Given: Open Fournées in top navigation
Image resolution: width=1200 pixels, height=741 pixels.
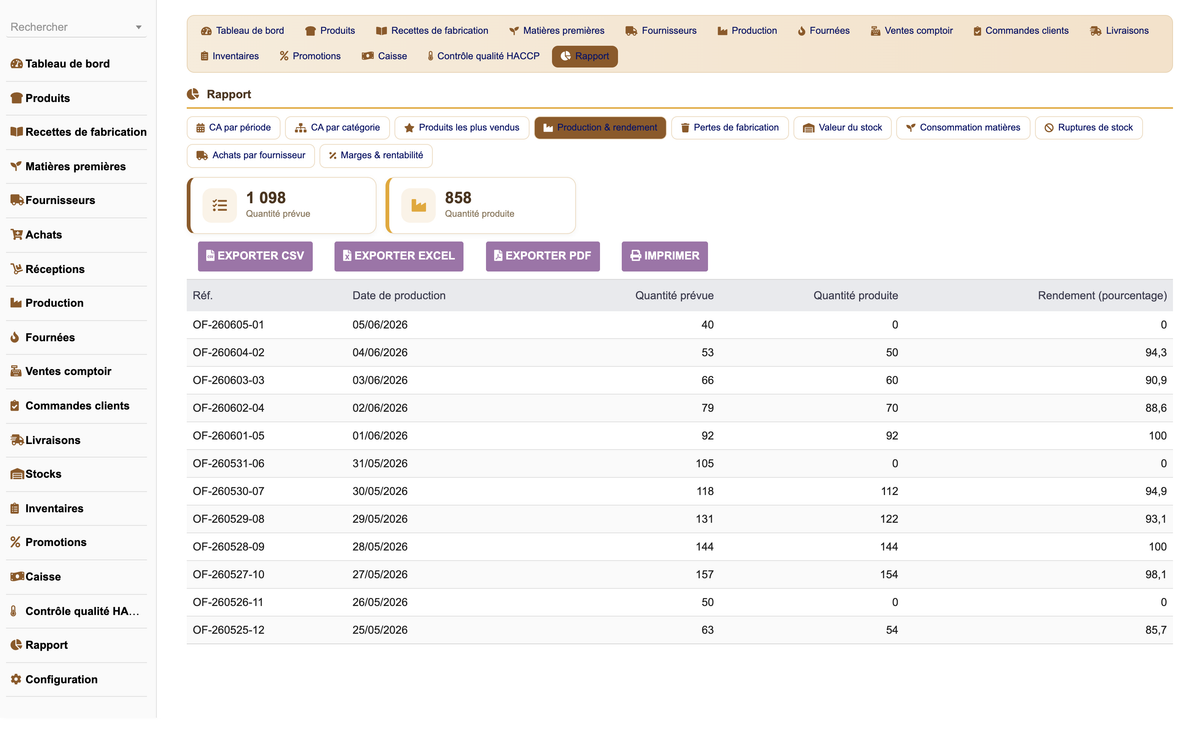Looking at the screenshot, I should click(823, 31).
